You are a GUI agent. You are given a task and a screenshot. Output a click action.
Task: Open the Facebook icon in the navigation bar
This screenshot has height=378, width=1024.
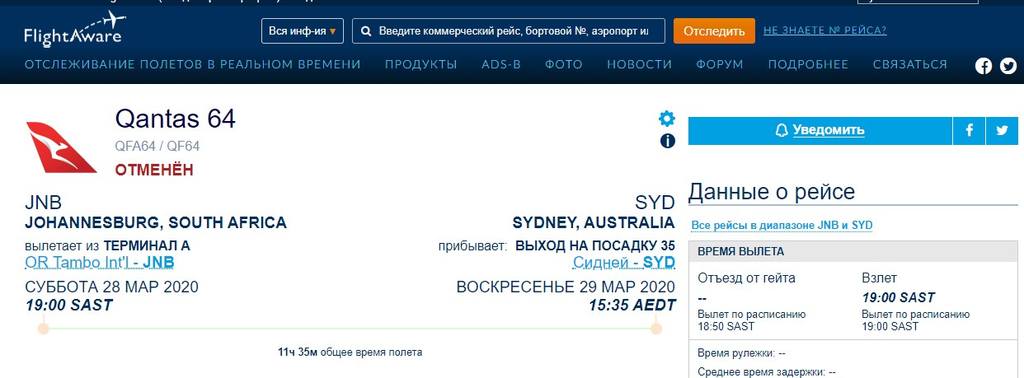pyautogui.click(x=984, y=65)
